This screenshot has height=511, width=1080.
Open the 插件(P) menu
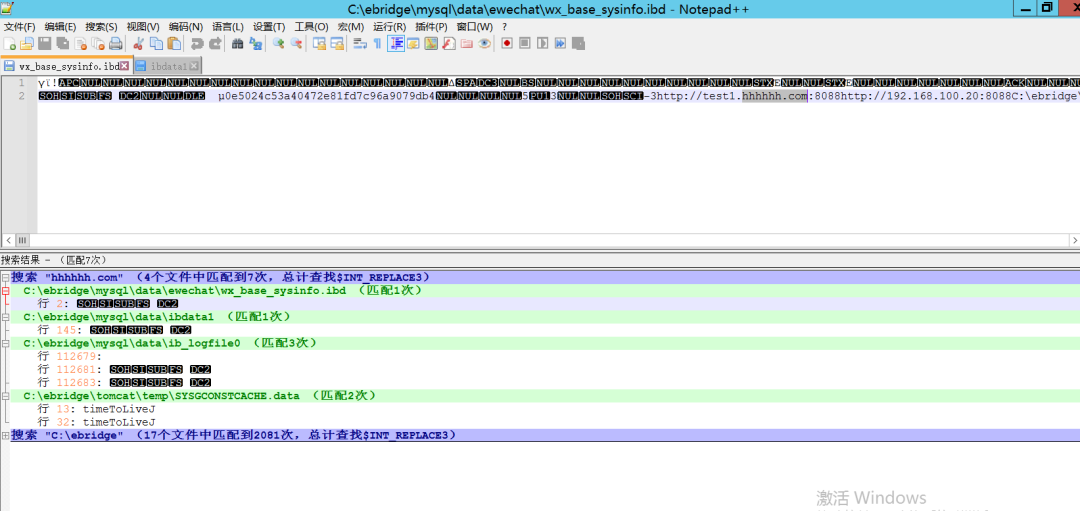[431, 27]
